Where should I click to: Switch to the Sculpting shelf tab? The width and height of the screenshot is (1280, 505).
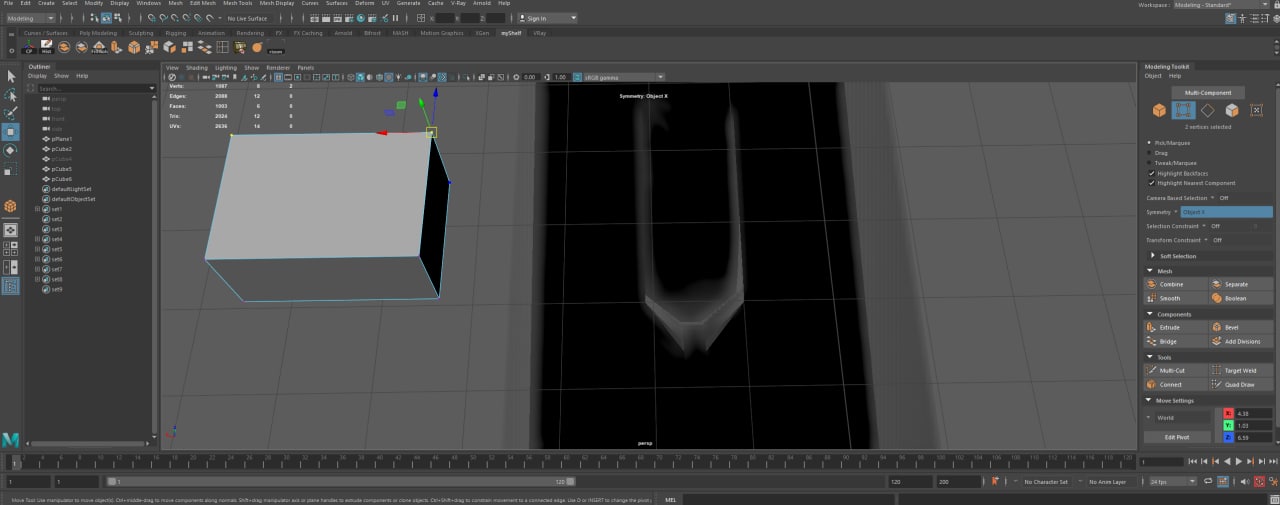tap(141, 32)
